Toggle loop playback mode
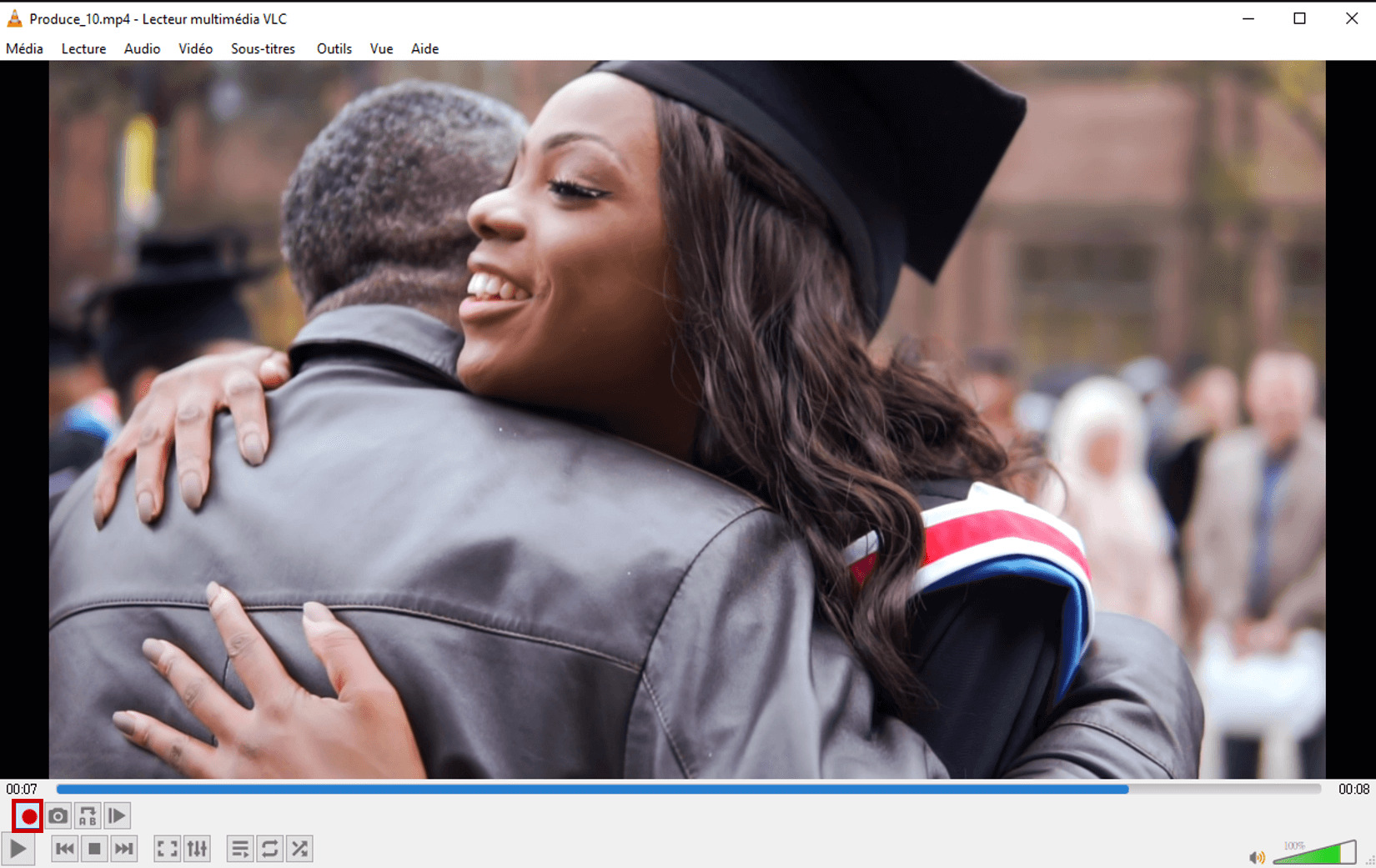The height and width of the screenshot is (868, 1376). tap(269, 848)
